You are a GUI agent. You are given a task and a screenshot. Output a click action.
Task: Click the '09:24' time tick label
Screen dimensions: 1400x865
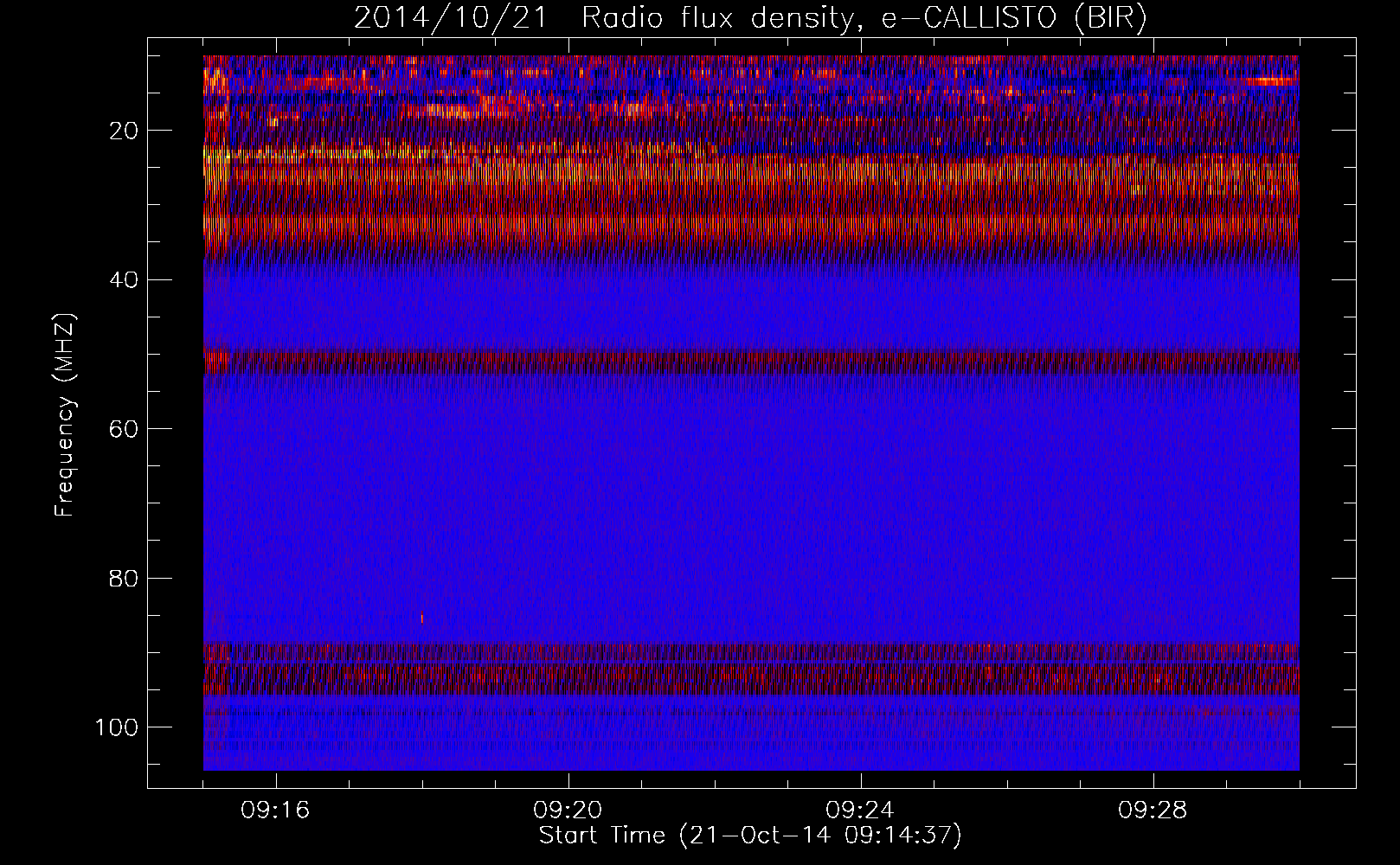click(x=861, y=811)
